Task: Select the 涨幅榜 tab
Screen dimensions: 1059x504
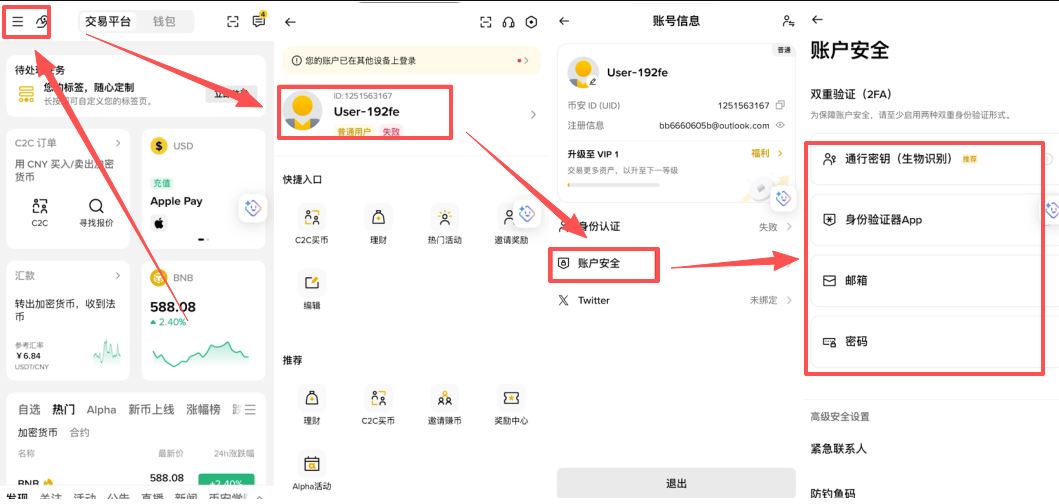Action: [203, 409]
